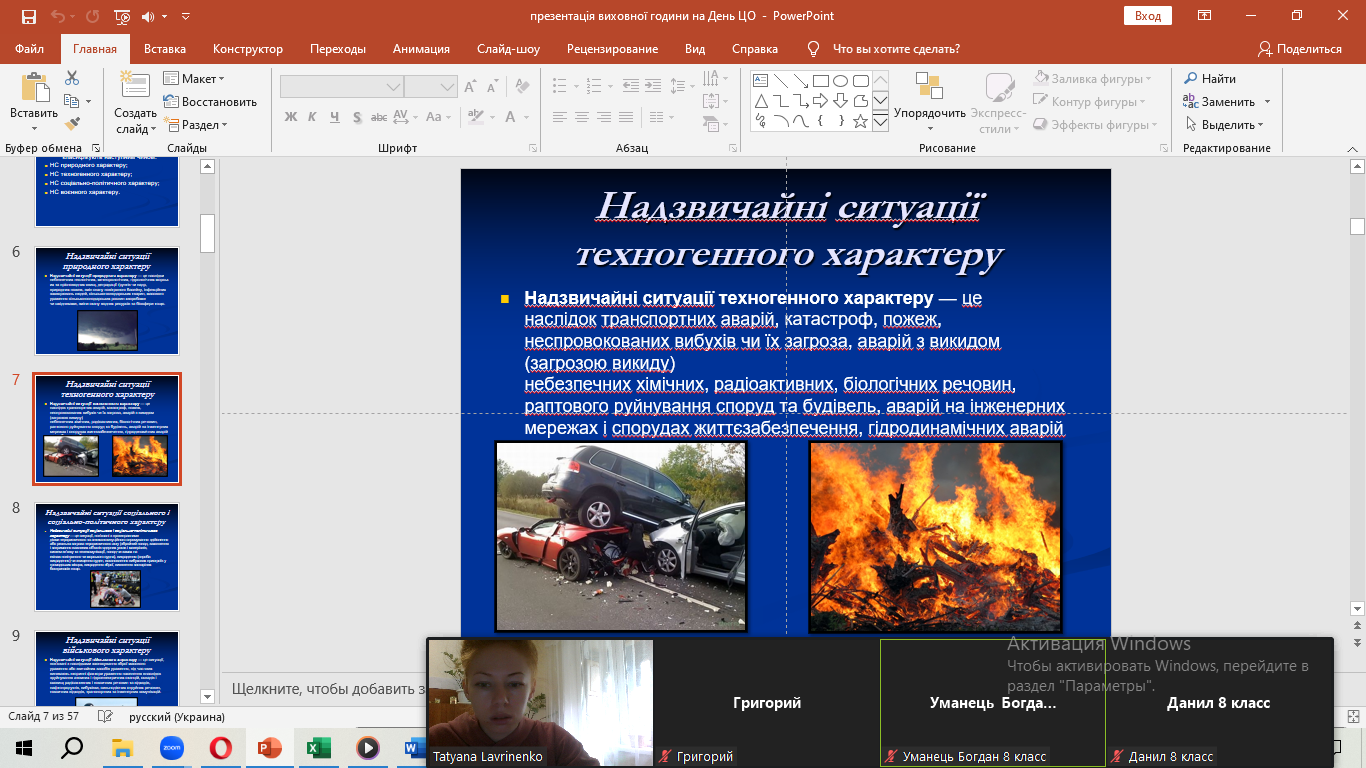Open the Упорядочить arrange dropdown

[930, 113]
